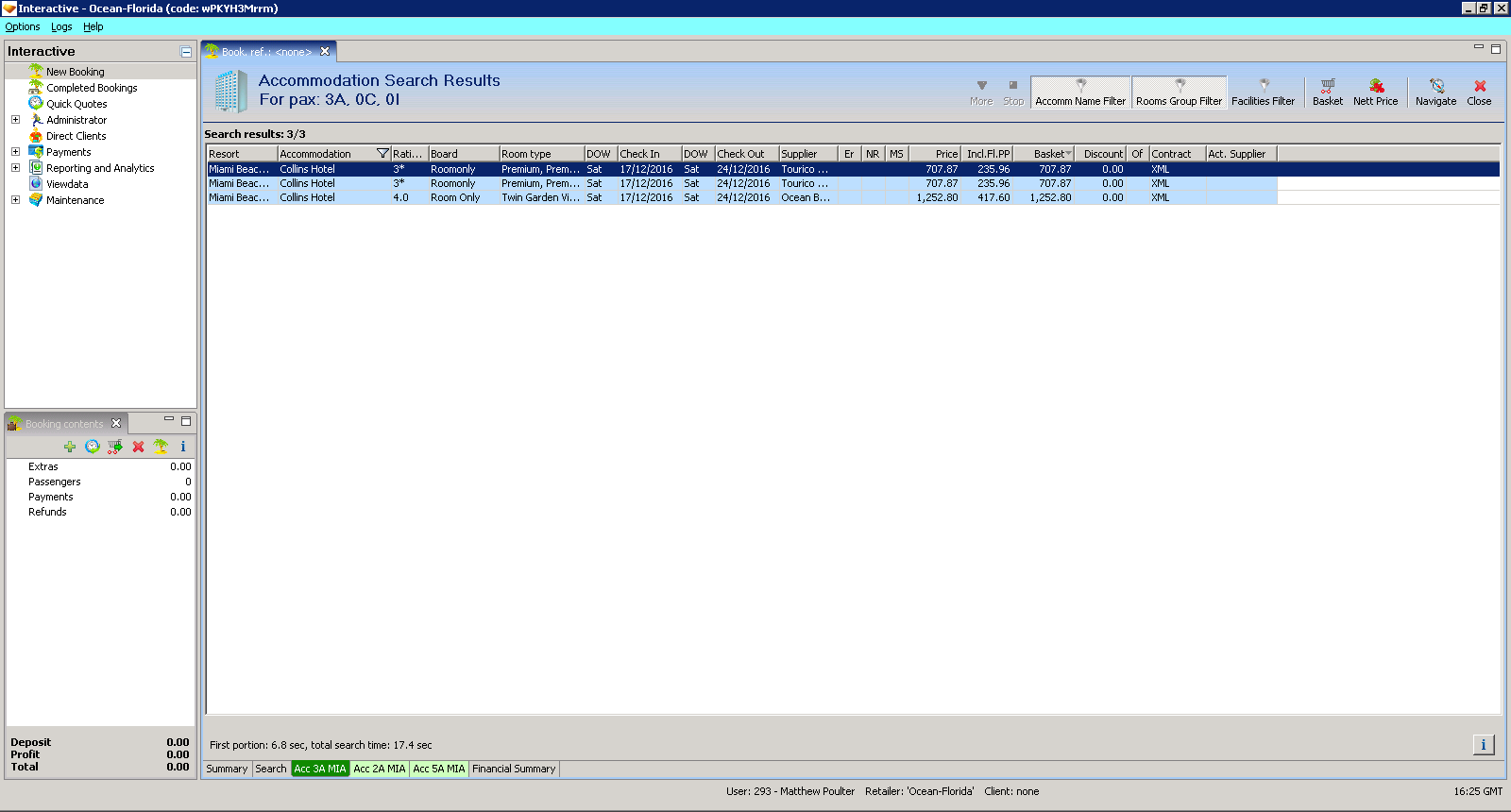Close the Booking contents tab
The width and height of the screenshot is (1511, 812).
[116, 423]
